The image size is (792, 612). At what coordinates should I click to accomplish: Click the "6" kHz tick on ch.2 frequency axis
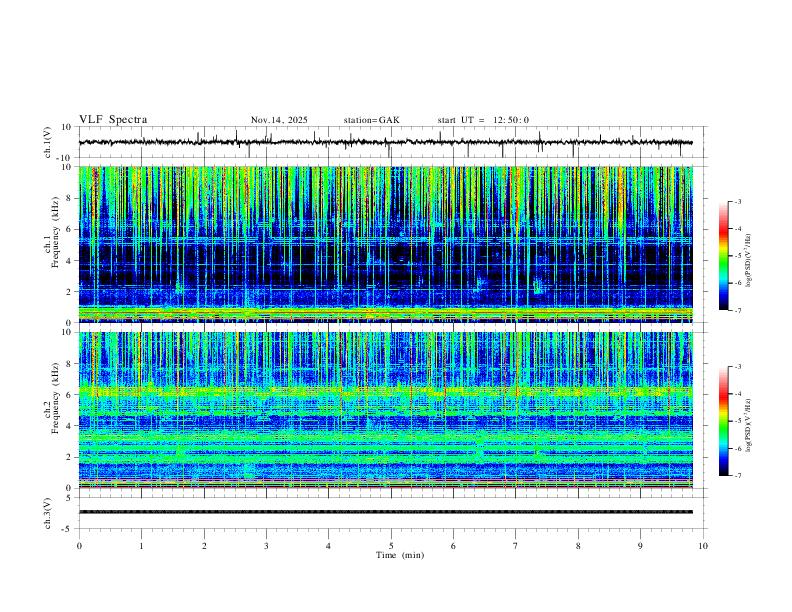tap(69, 395)
